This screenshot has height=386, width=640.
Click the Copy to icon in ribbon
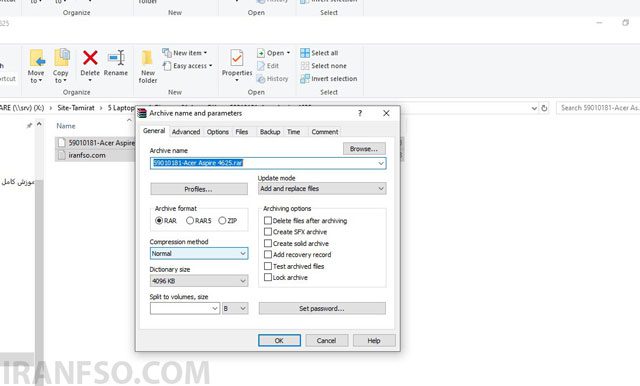pyautogui.click(x=61, y=58)
